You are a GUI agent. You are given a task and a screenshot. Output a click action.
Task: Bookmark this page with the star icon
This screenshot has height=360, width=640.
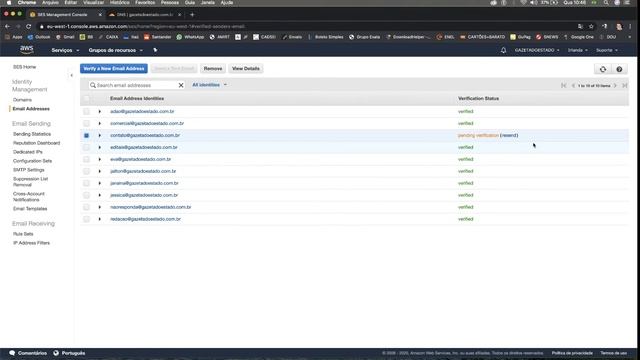click(x=591, y=27)
